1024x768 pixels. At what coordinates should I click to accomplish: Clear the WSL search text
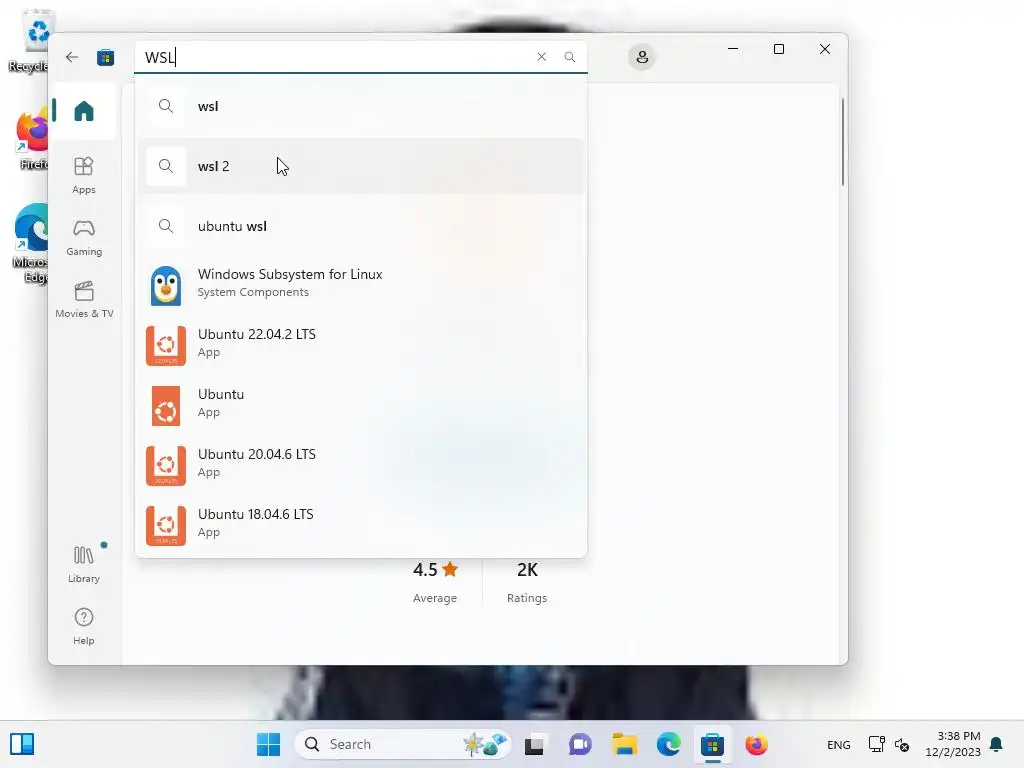pos(541,57)
